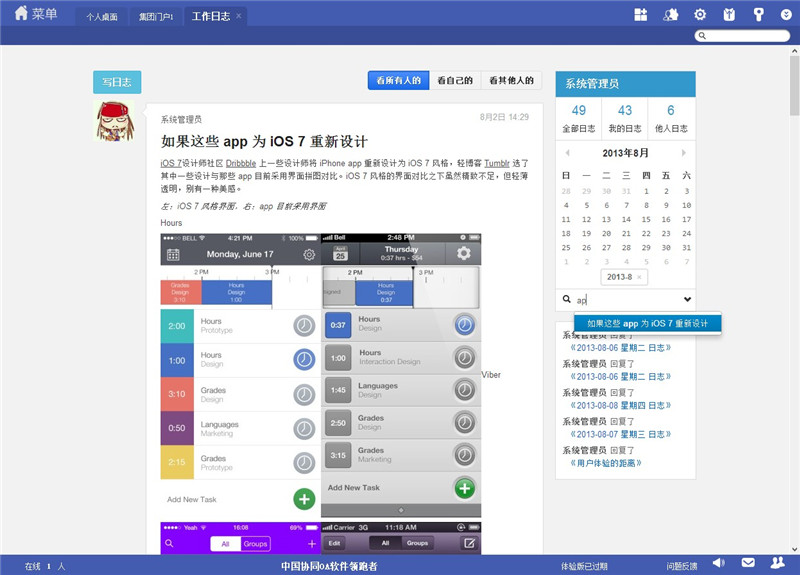
Task: Open the round dropdown arrow icon top right
Action: click(x=786, y=15)
